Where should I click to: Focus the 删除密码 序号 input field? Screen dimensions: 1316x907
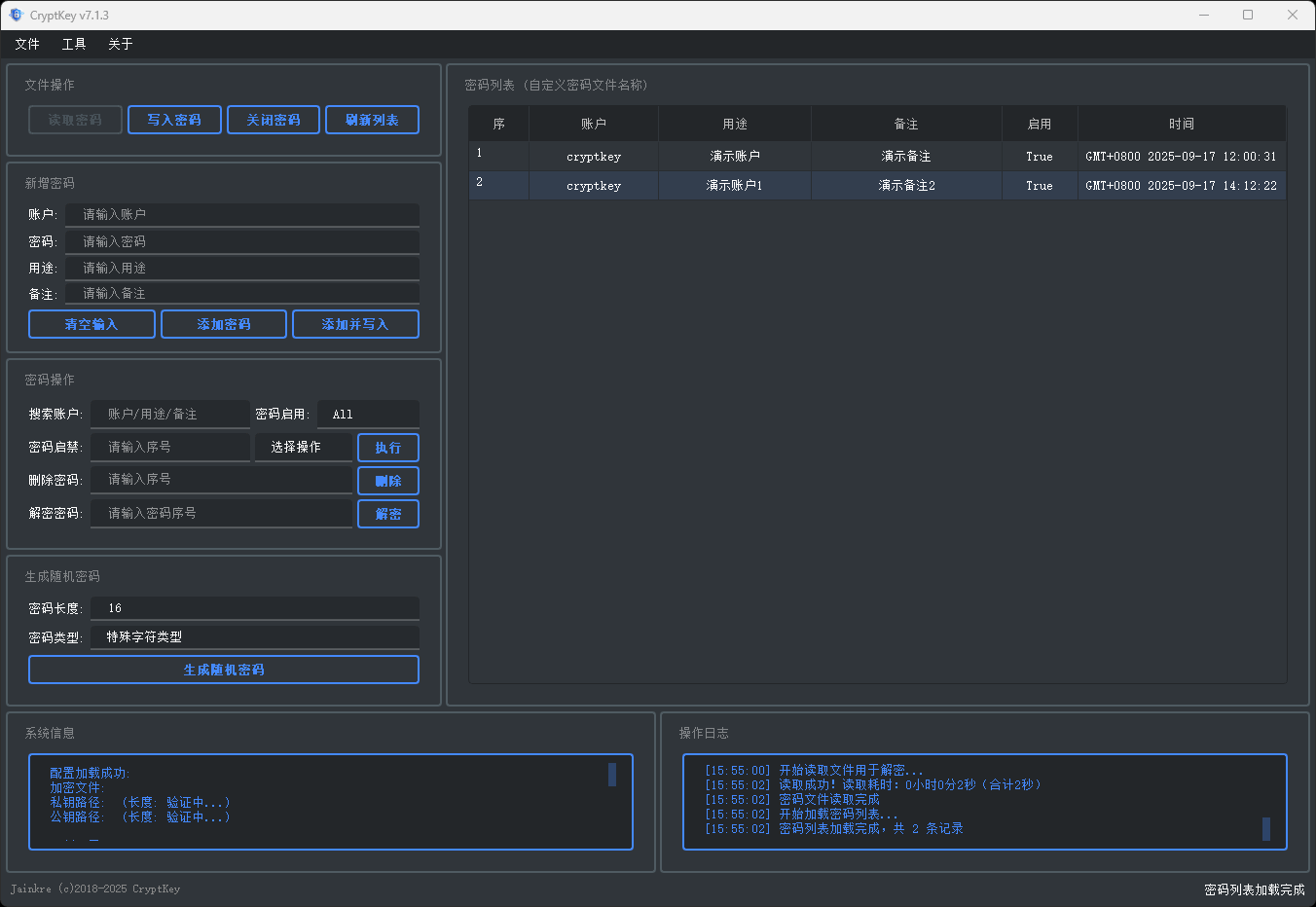click(x=221, y=481)
